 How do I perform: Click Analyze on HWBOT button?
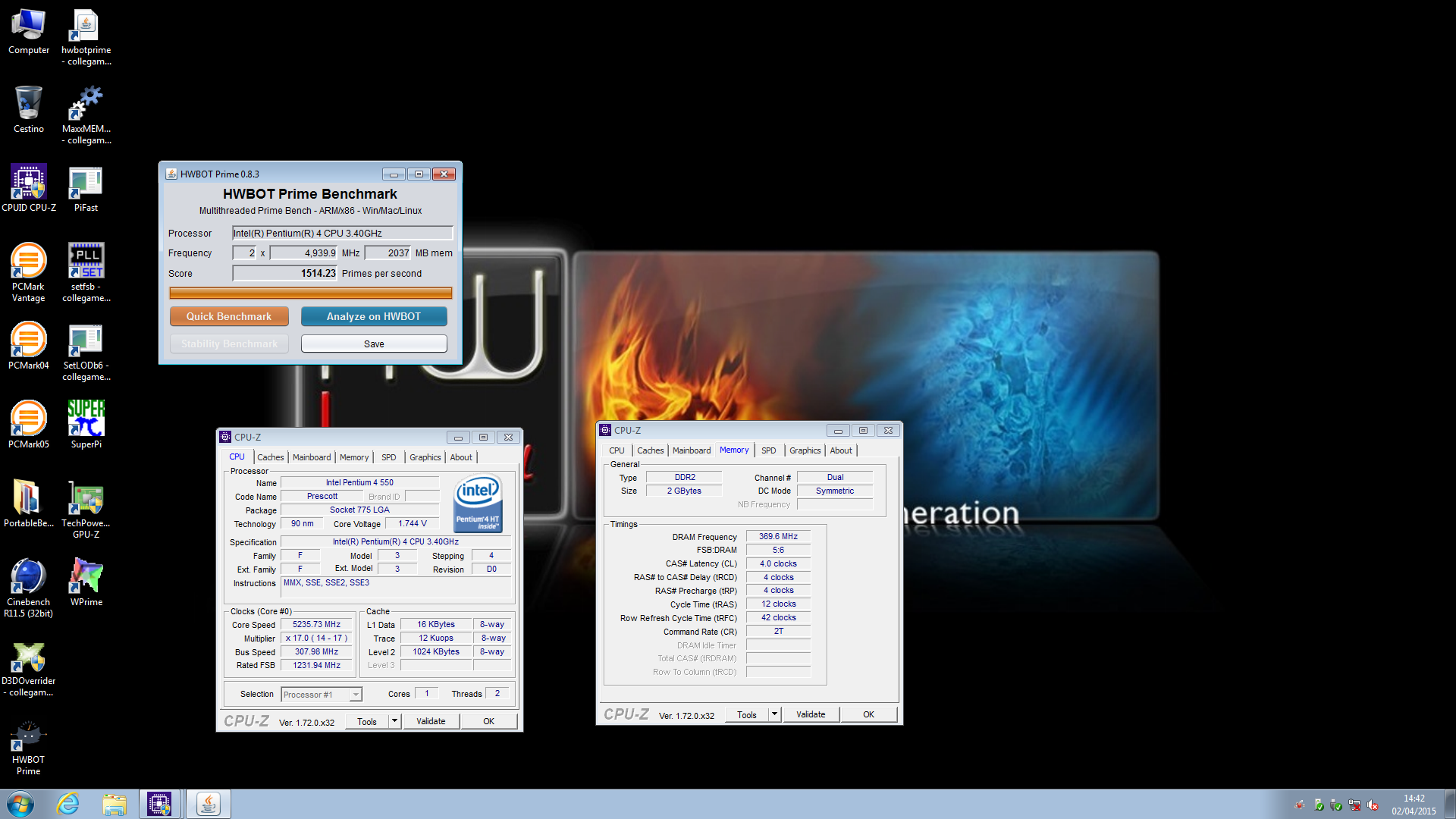click(374, 316)
